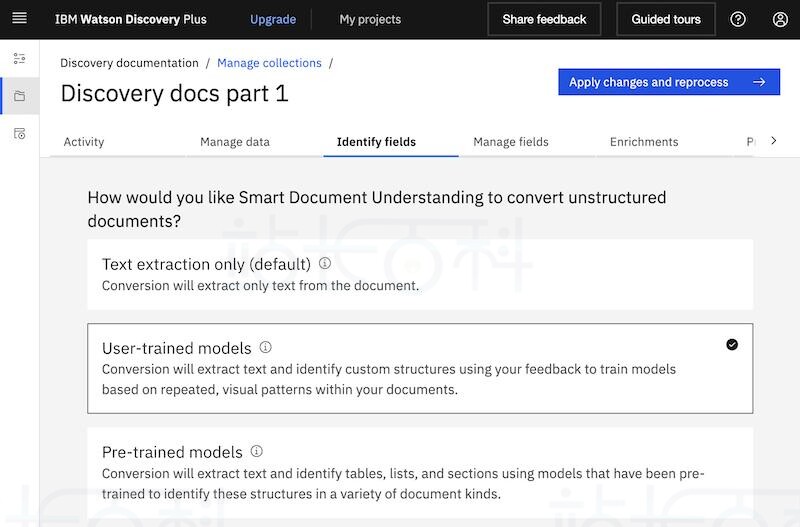Screen dimensions: 800x527
Task: Select the User-trained models option card
Action: [420, 368]
